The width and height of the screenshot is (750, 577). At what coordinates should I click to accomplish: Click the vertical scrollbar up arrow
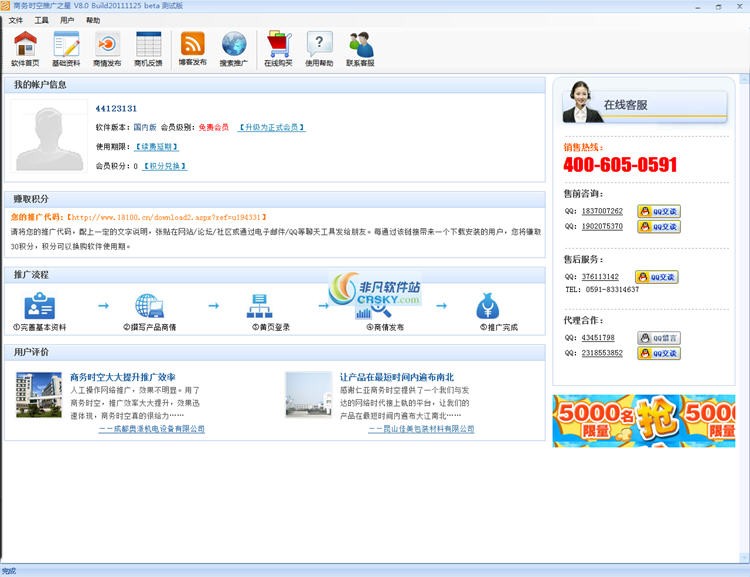click(x=744, y=78)
